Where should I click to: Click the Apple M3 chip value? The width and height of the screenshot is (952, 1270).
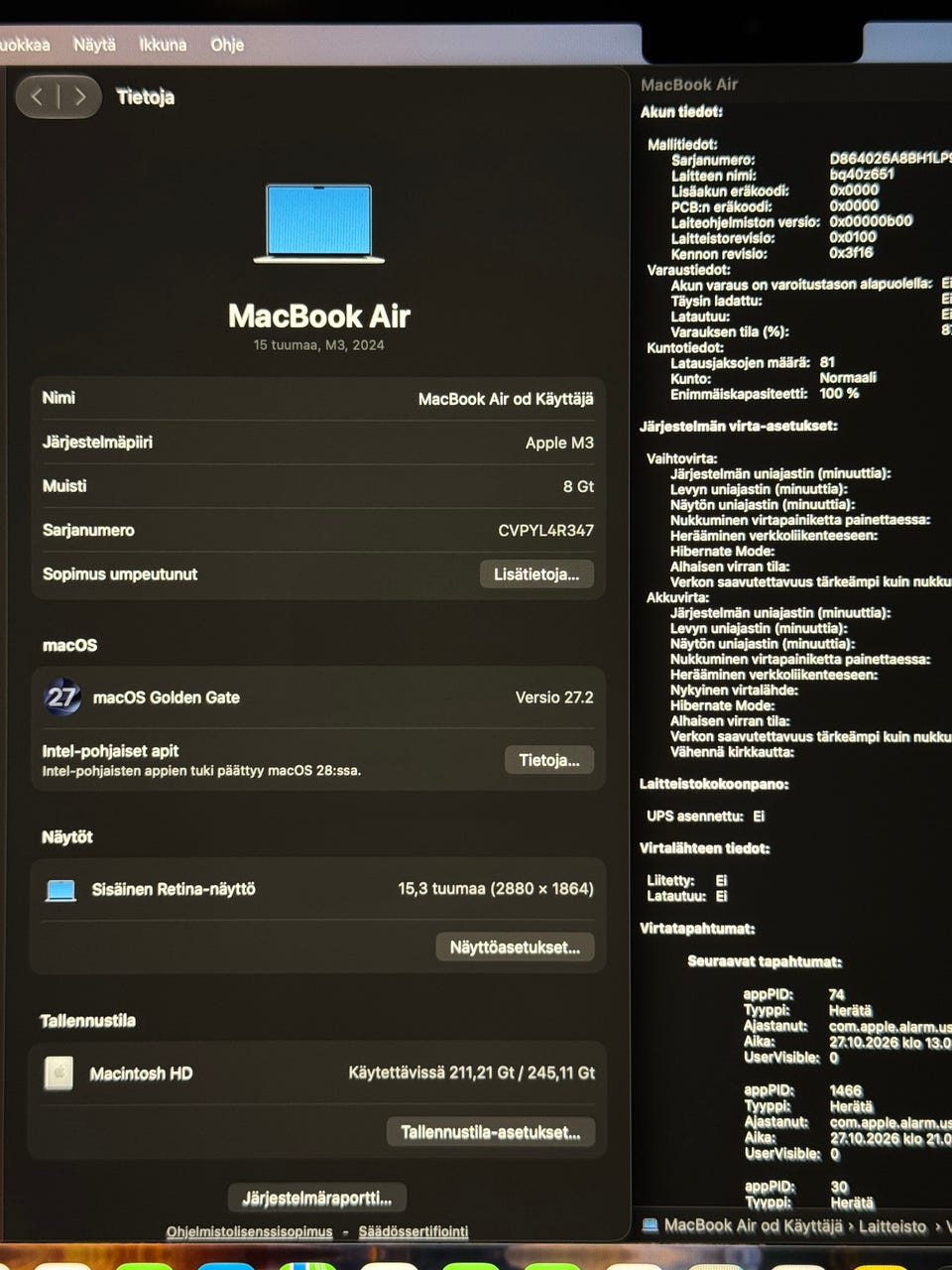tap(559, 443)
